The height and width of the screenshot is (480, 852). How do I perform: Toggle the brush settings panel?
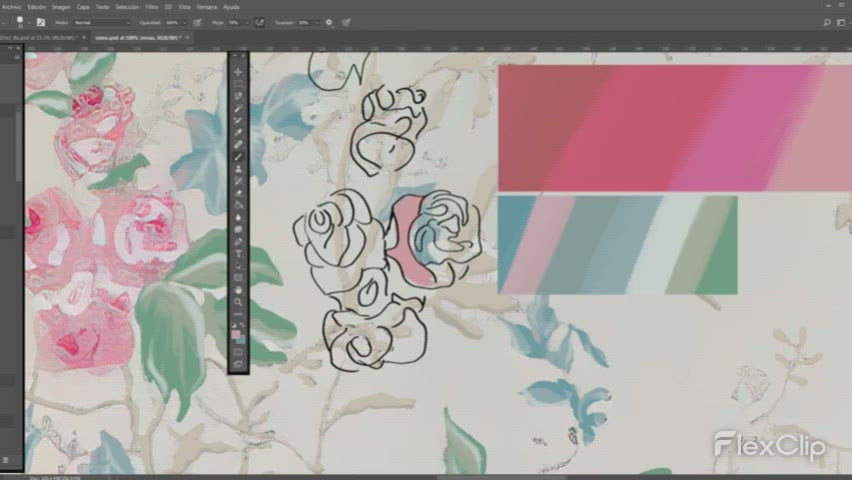pos(41,21)
